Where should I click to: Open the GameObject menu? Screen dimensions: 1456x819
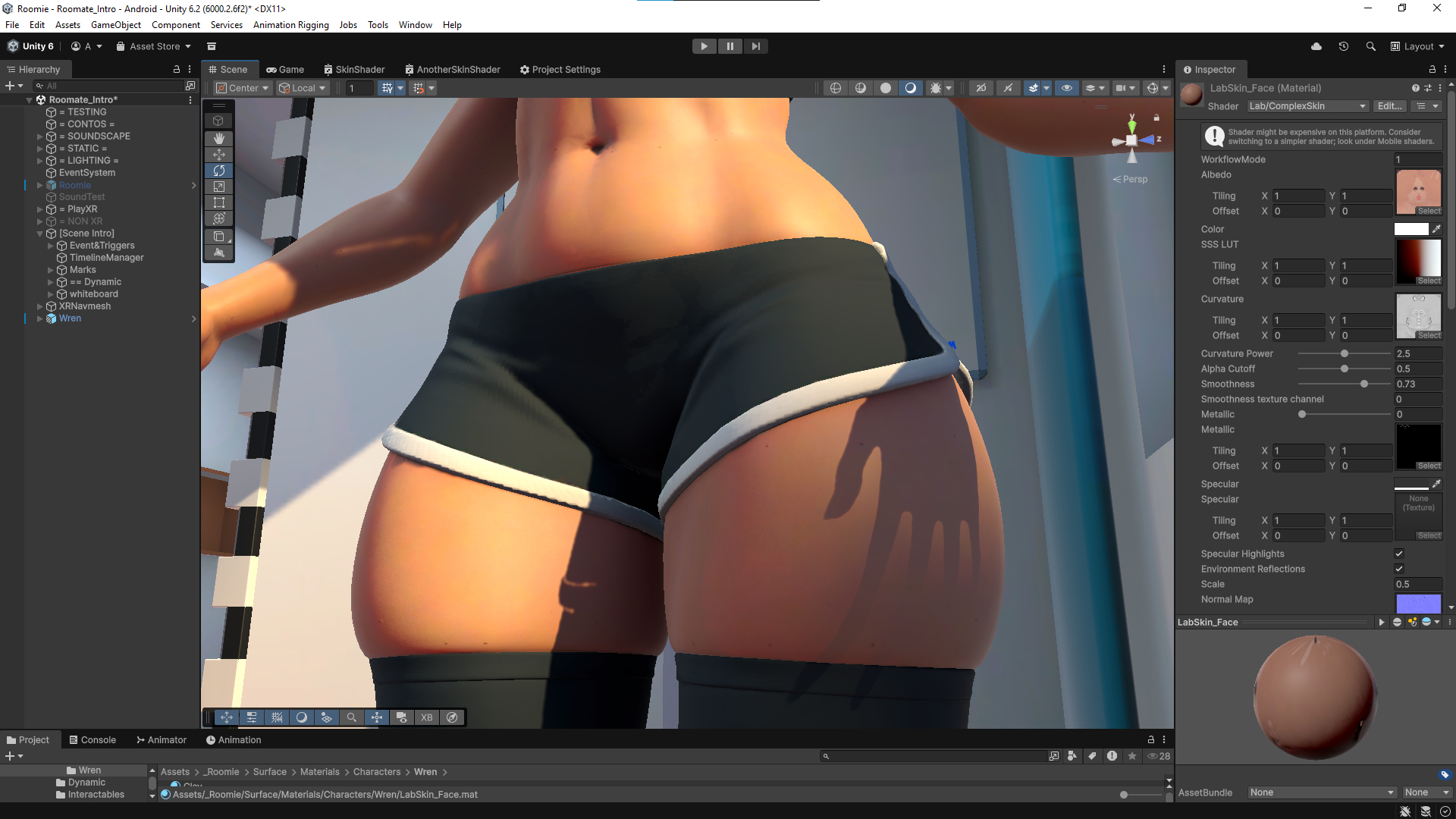(x=115, y=25)
